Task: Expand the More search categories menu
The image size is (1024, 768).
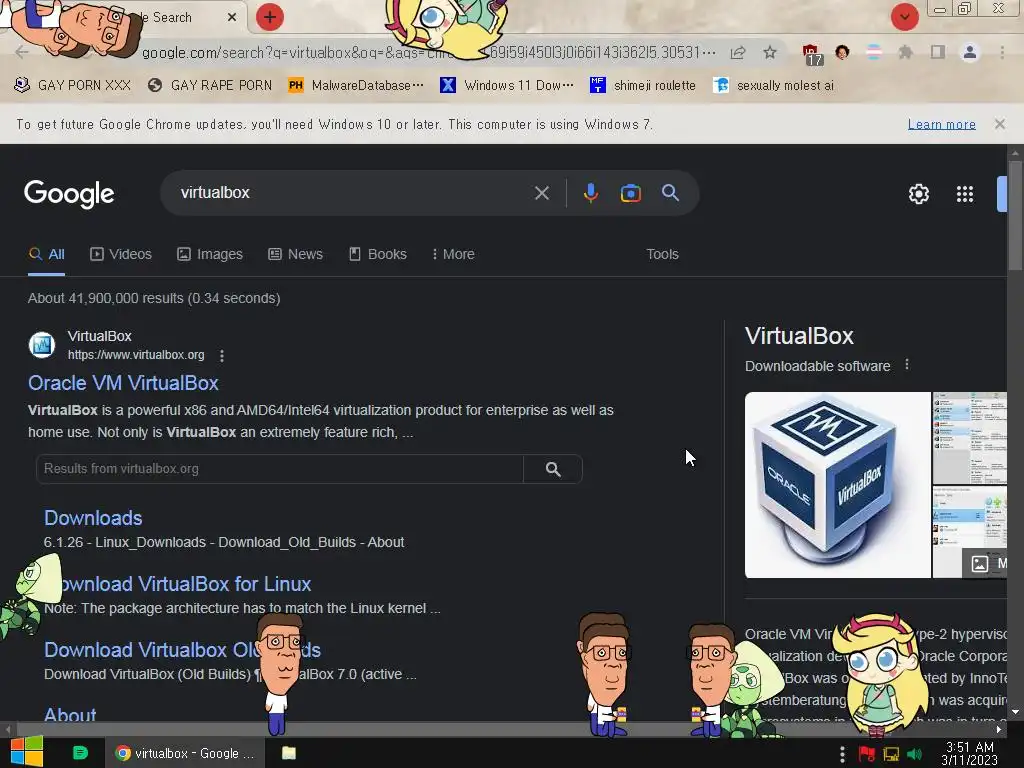Action: [x=453, y=254]
